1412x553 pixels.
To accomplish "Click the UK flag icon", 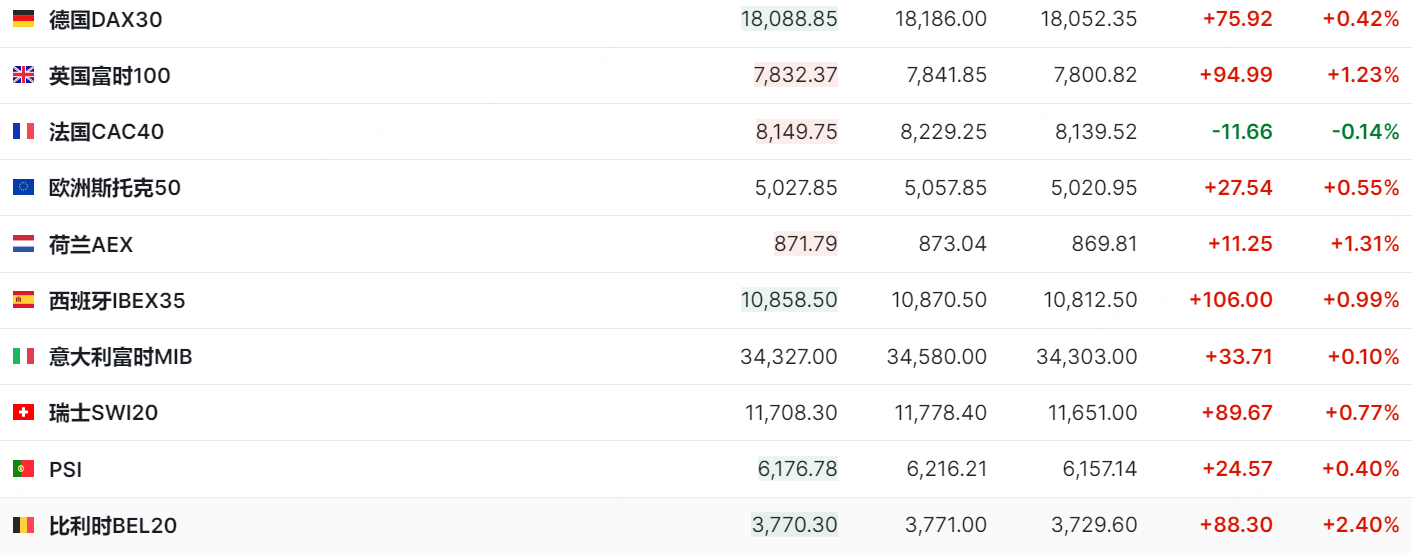I will [x=23, y=75].
